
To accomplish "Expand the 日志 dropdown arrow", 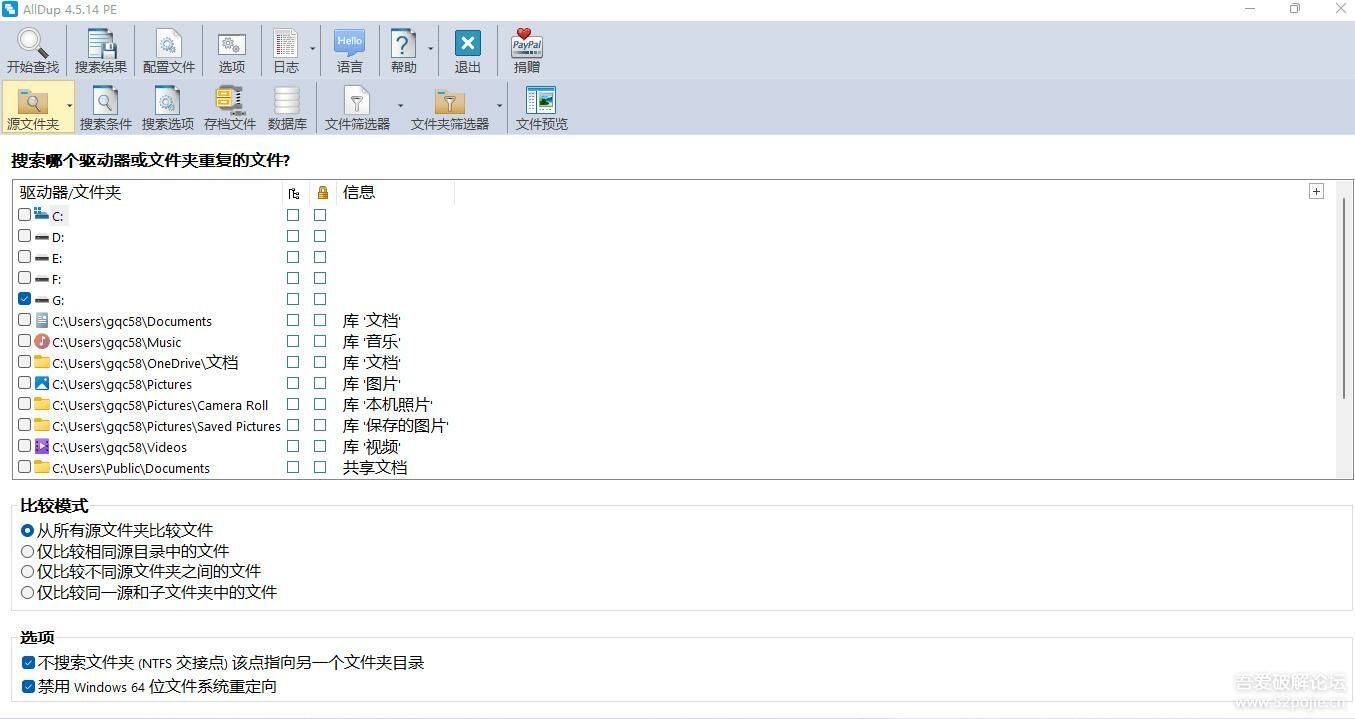I will 312,48.
